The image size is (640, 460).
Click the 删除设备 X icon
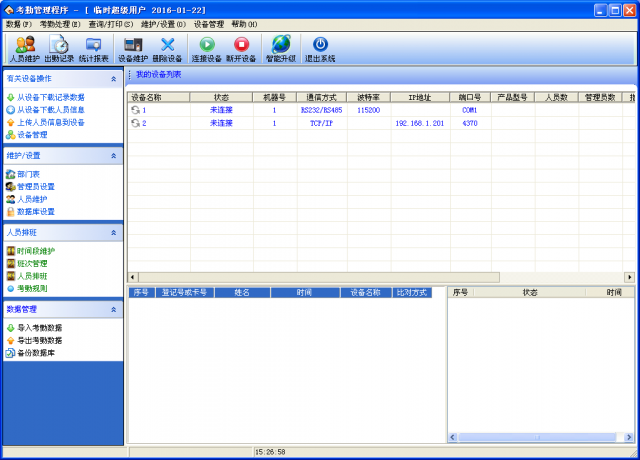tap(167, 49)
